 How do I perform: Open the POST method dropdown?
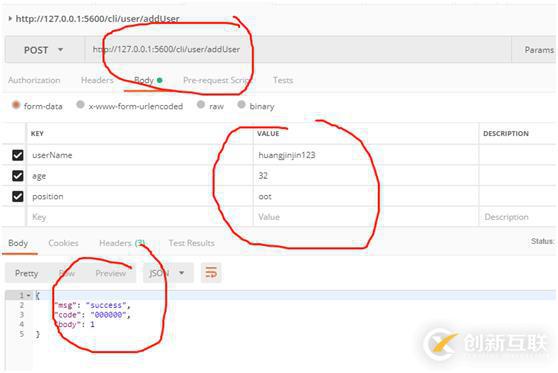coord(44,50)
